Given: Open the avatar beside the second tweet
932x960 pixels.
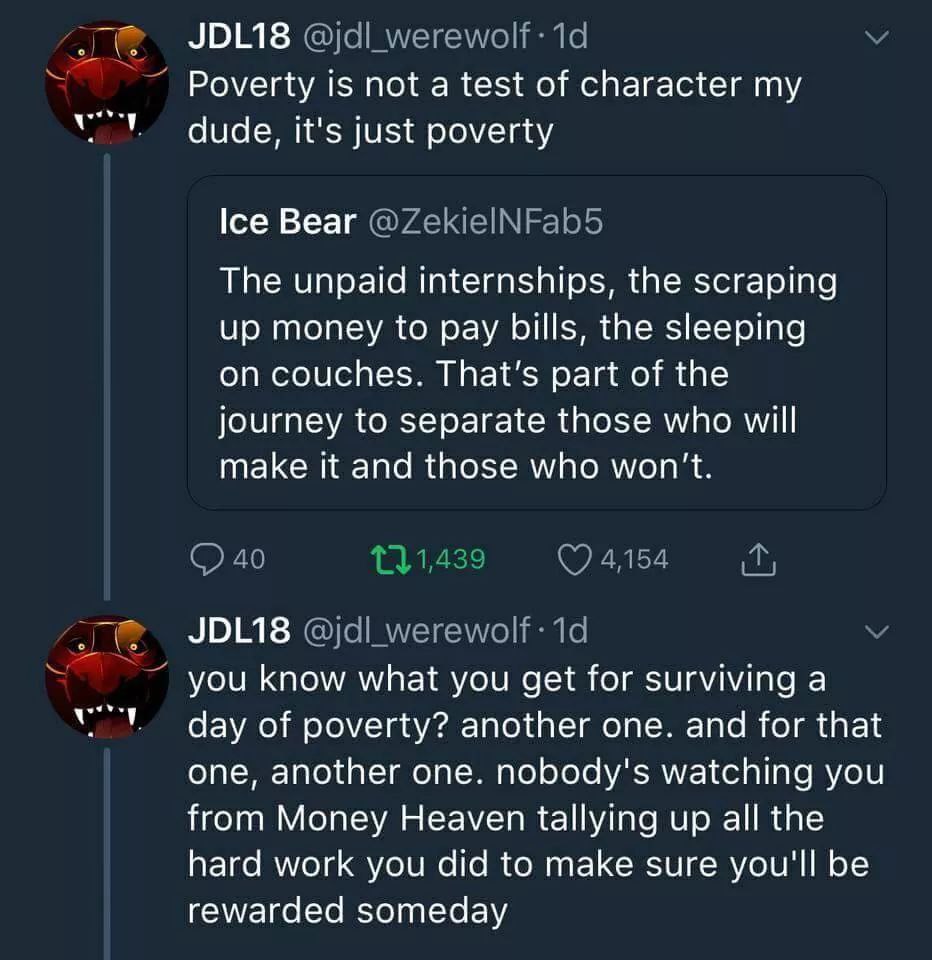Looking at the screenshot, I should click(107, 676).
